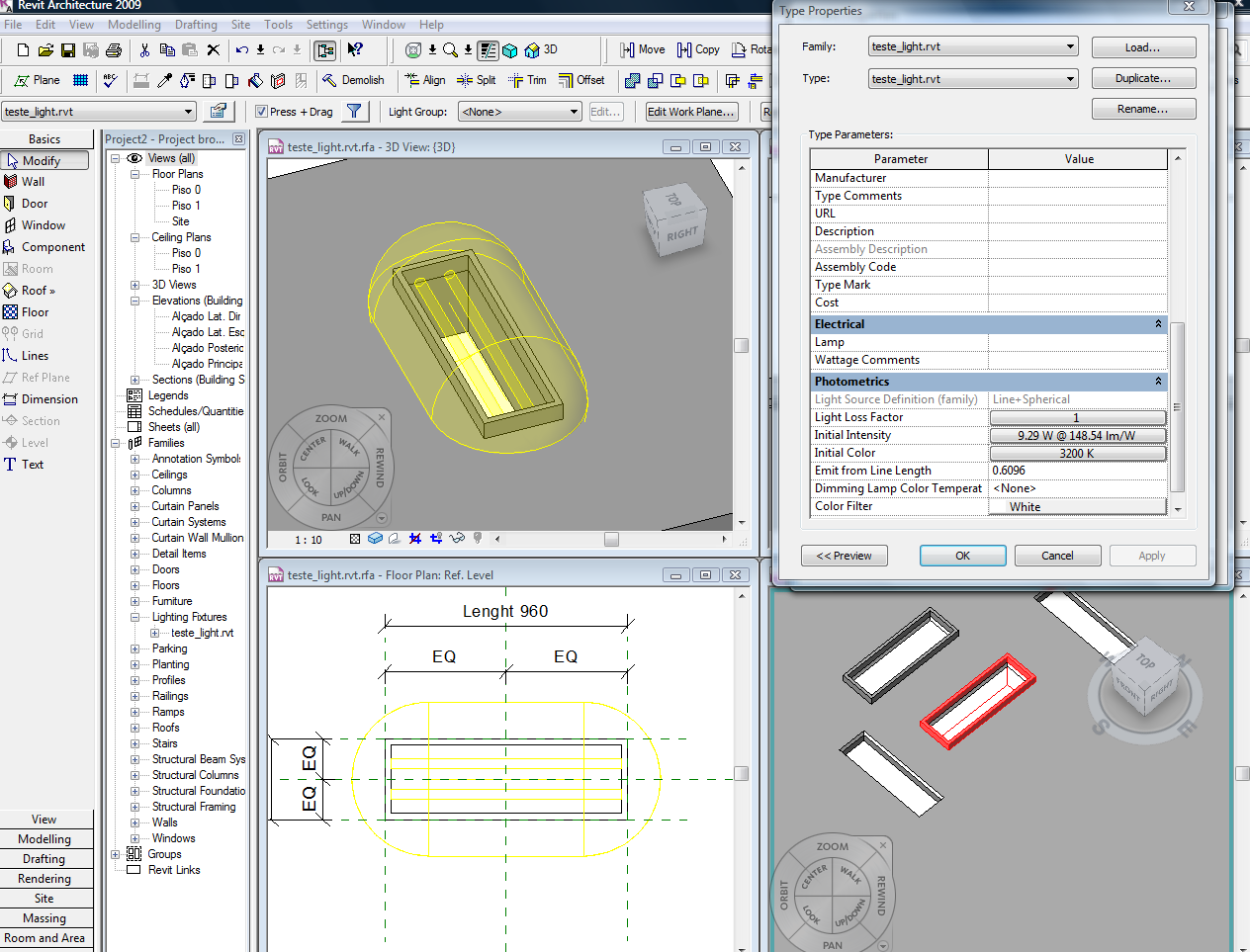Click OK in Type Properties dialog
The width and height of the screenshot is (1250, 952).
(962, 556)
